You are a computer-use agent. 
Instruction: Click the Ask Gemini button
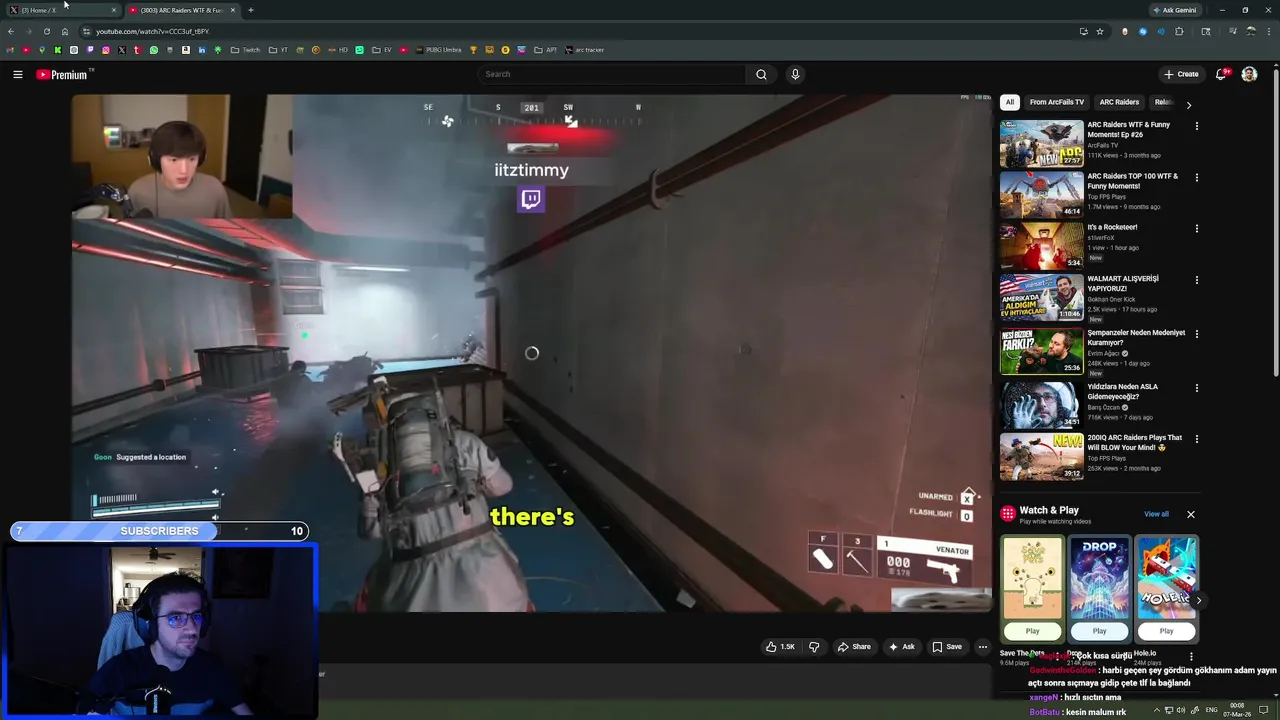pos(1174,10)
